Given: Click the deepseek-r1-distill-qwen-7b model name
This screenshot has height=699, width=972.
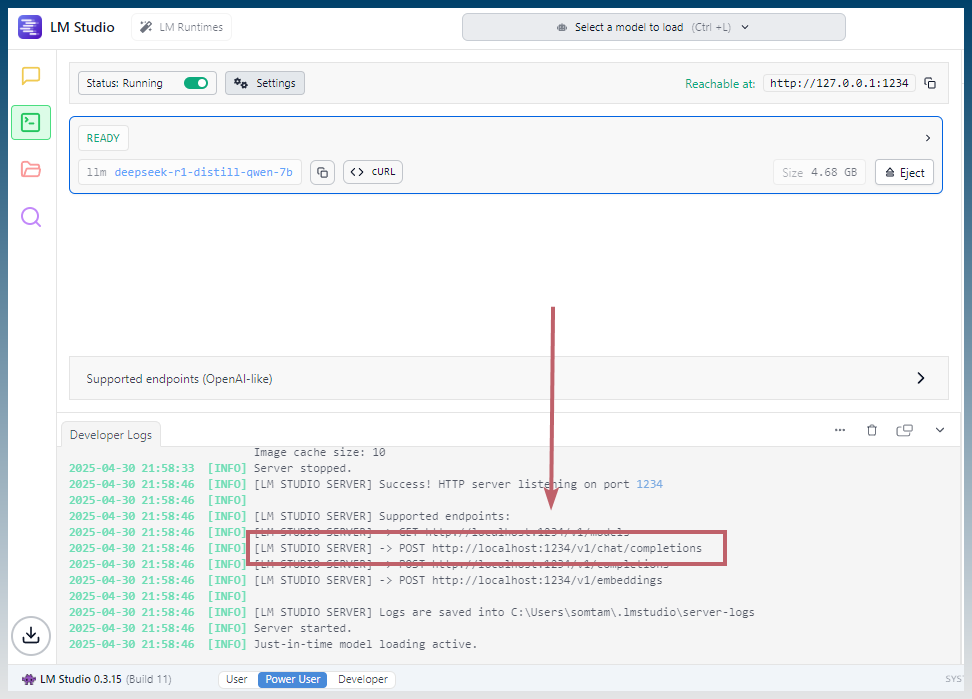Looking at the screenshot, I should 203,172.
